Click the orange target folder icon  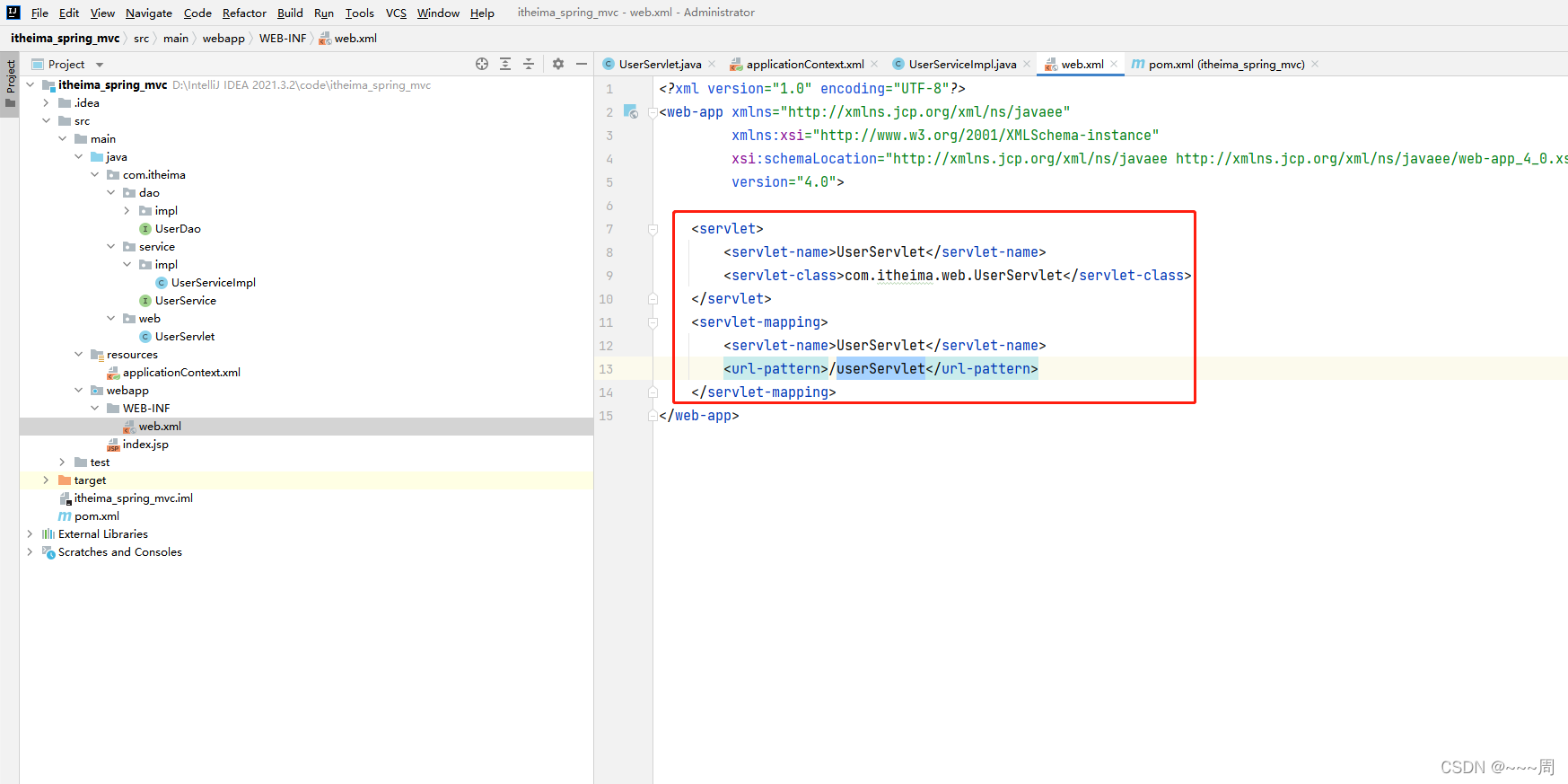[65, 480]
